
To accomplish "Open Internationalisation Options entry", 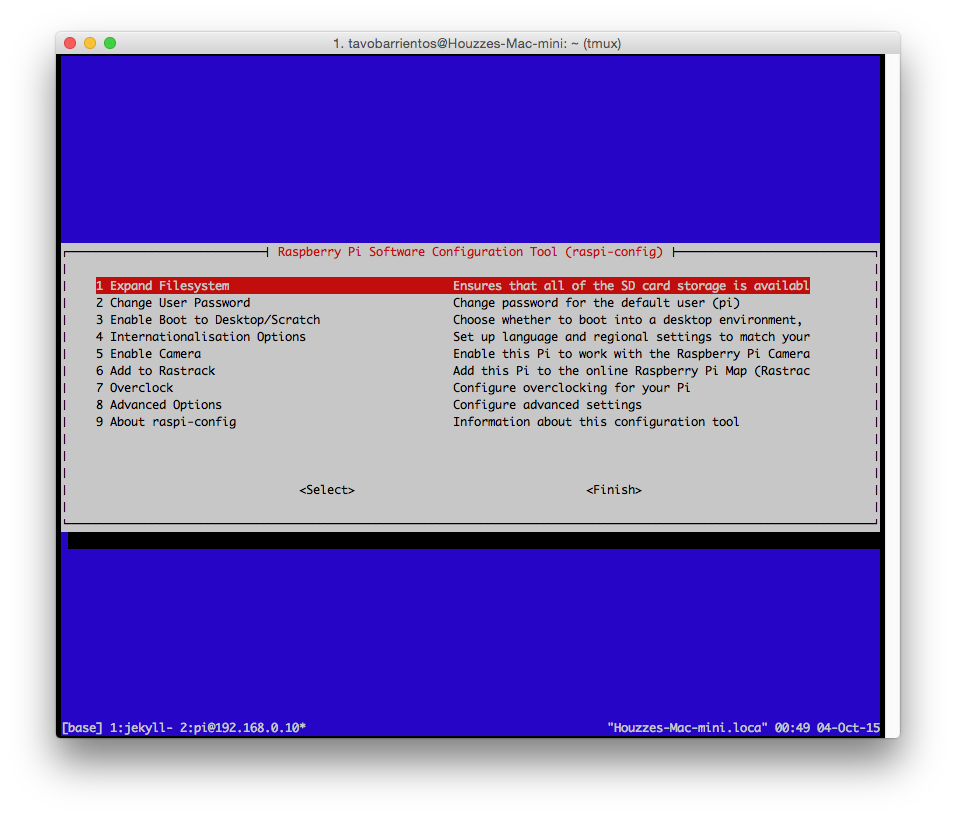I will pos(201,337).
